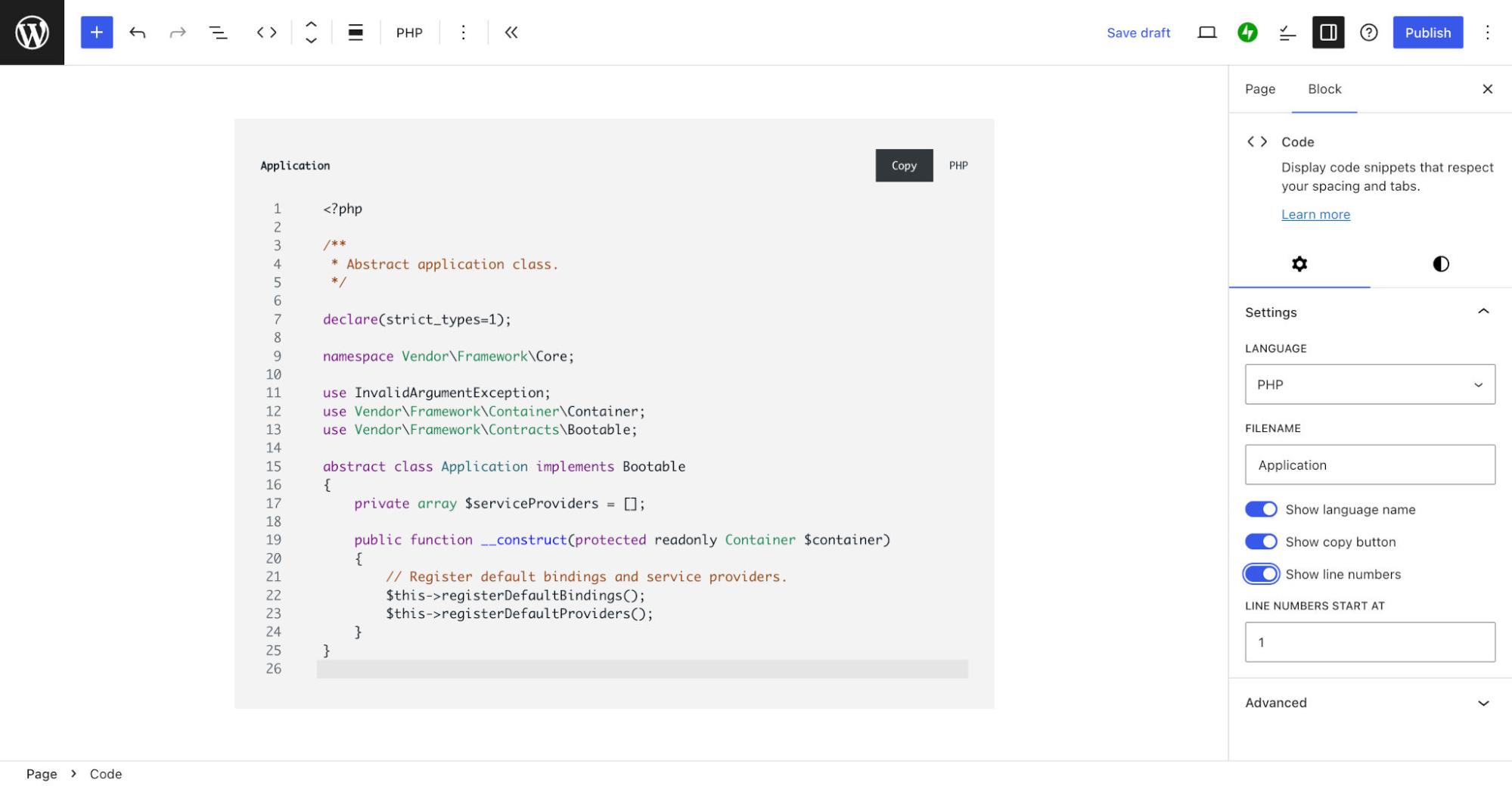Disable Show line numbers
Image resolution: width=1512 pixels, height=786 pixels.
(1261, 574)
